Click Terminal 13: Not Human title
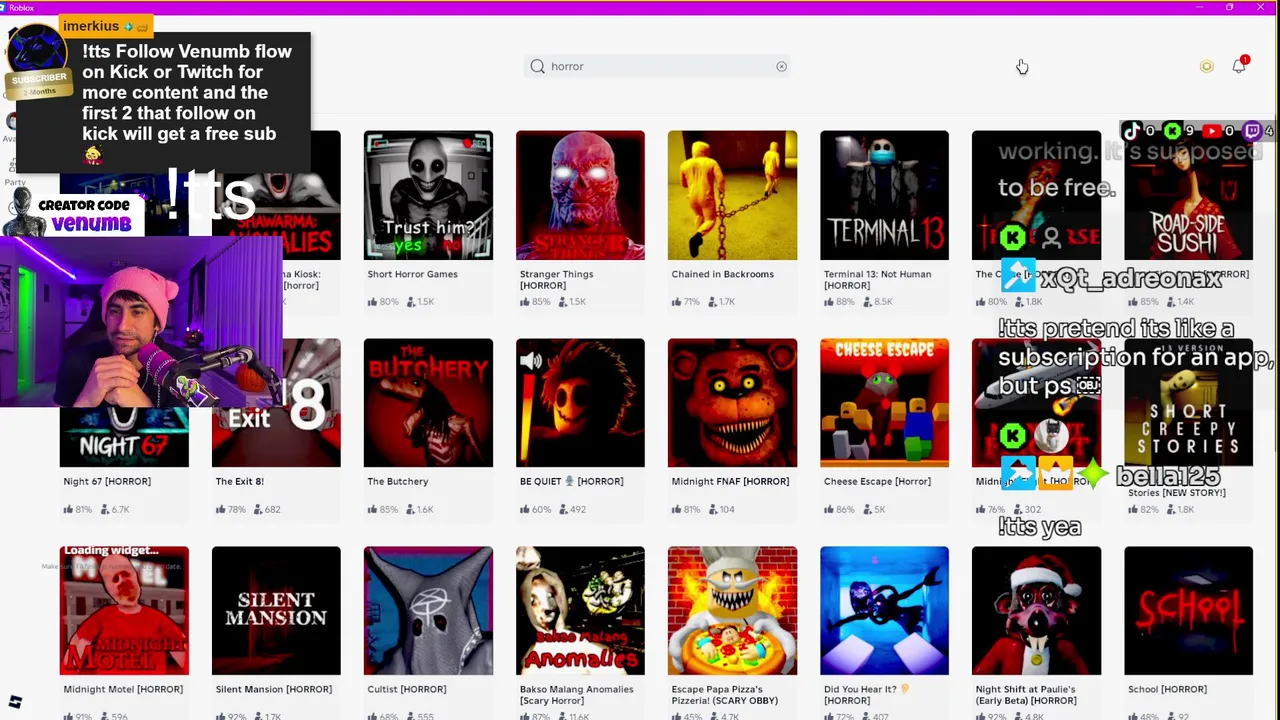The image size is (1280, 720). tap(877, 279)
